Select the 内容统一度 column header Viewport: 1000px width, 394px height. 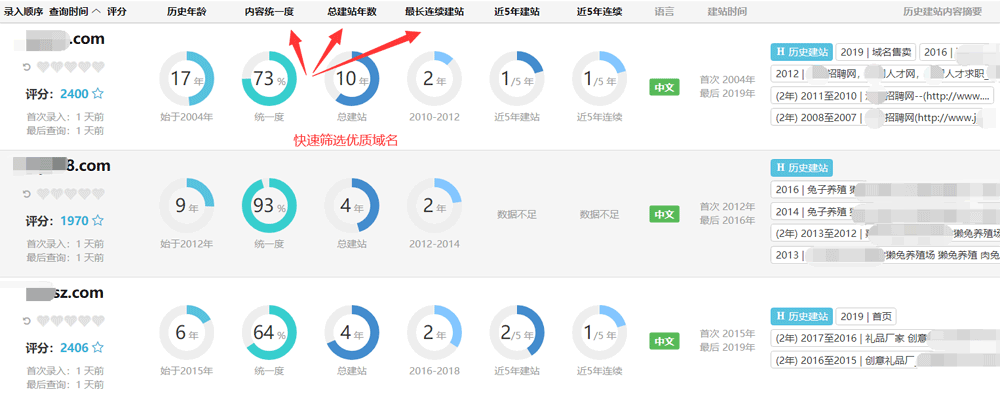point(269,11)
